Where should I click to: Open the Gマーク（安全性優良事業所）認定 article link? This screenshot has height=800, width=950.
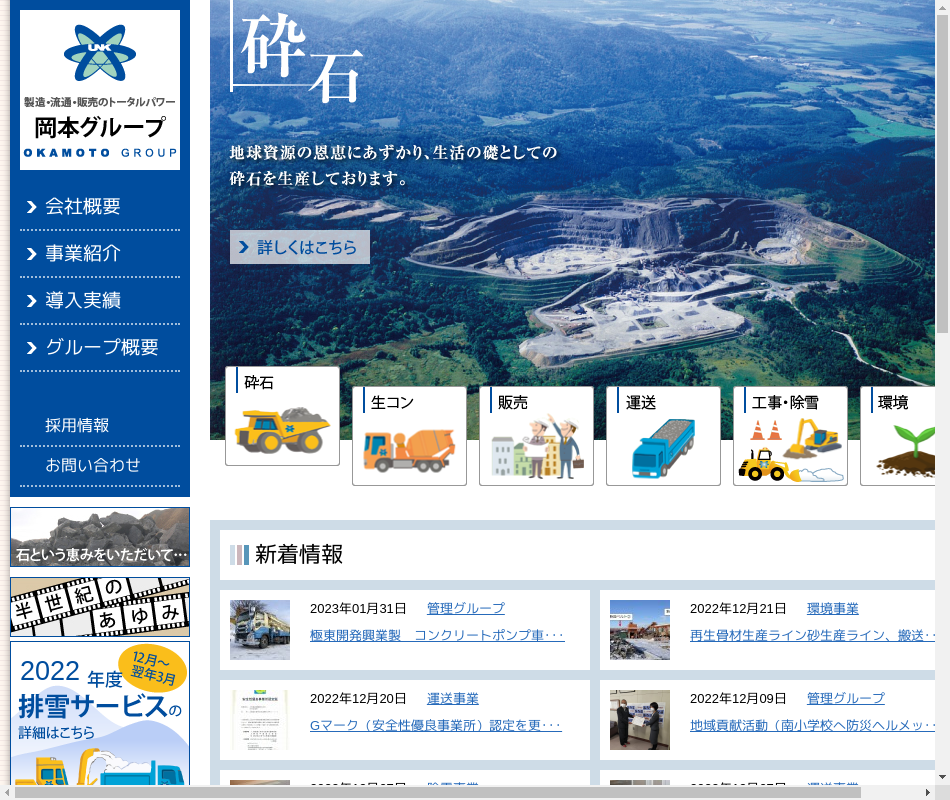pos(436,725)
